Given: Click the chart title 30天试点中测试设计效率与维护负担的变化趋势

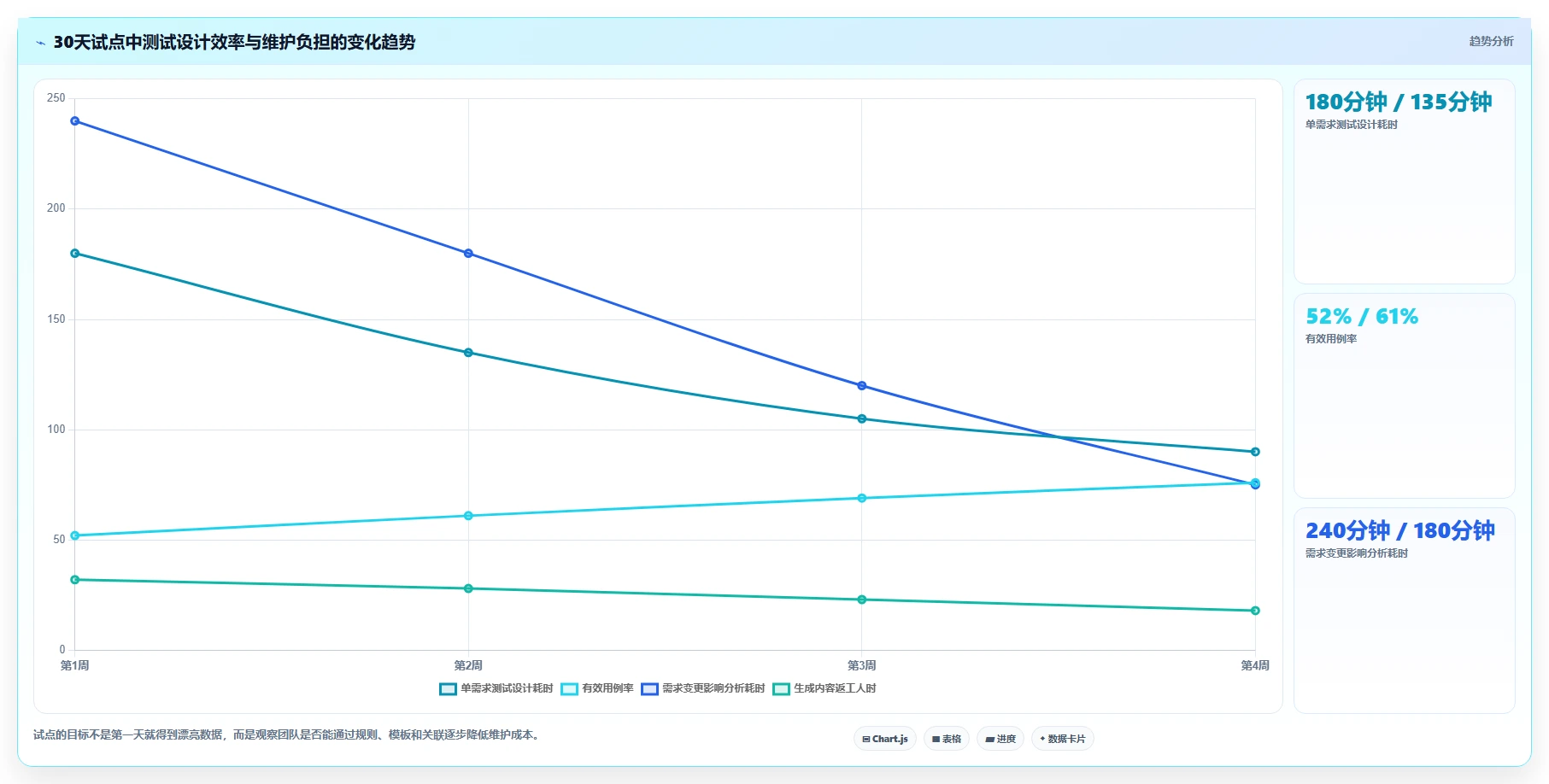Looking at the screenshot, I should tap(234, 42).
